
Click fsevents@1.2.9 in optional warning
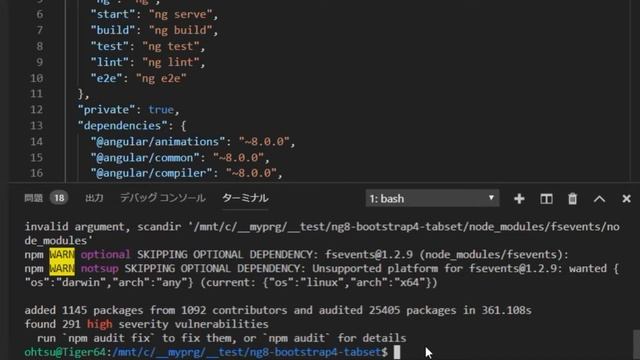pyautogui.click(x=369, y=255)
